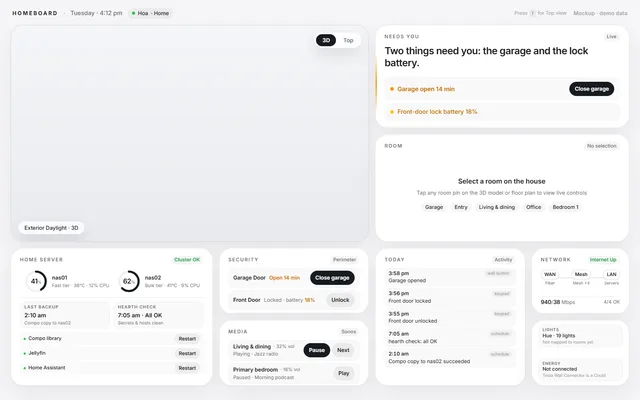Click the Mesh network node
This screenshot has width=640, height=400.
point(581,274)
